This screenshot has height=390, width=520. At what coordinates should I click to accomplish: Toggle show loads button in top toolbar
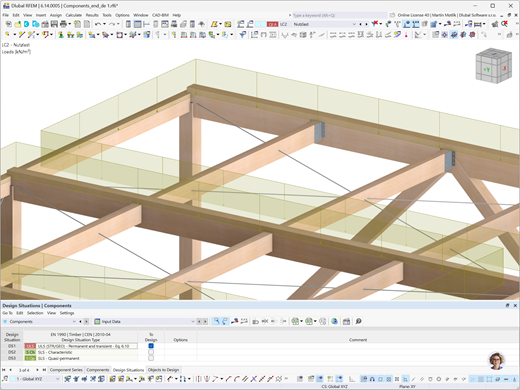pos(406,24)
